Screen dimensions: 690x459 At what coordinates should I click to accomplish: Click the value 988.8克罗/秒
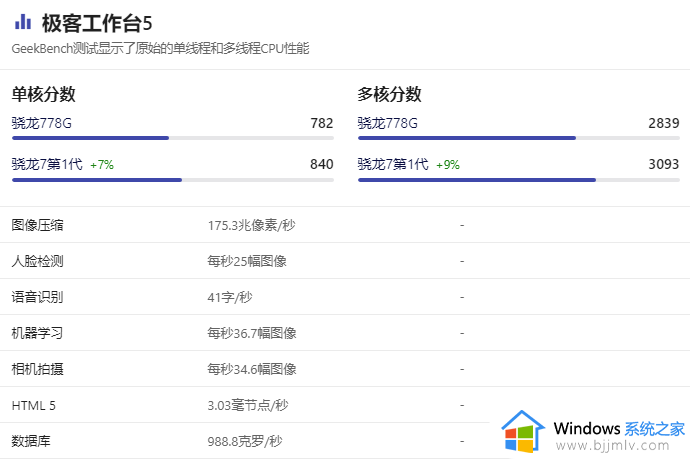[x=245, y=441]
